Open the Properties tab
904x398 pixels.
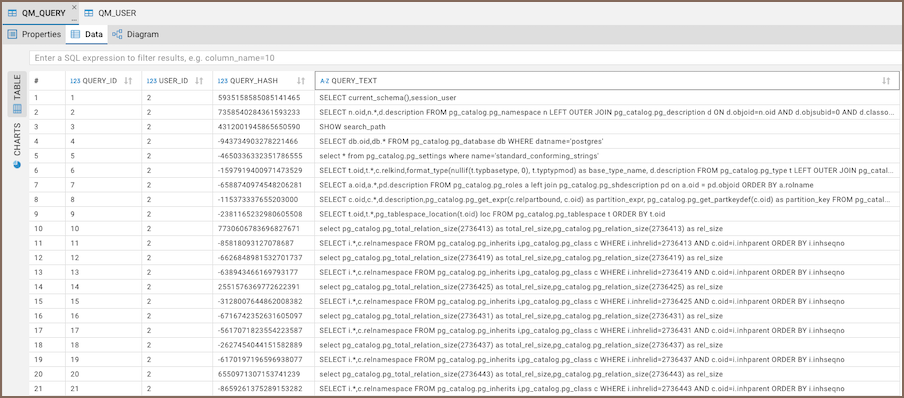pos(34,34)
